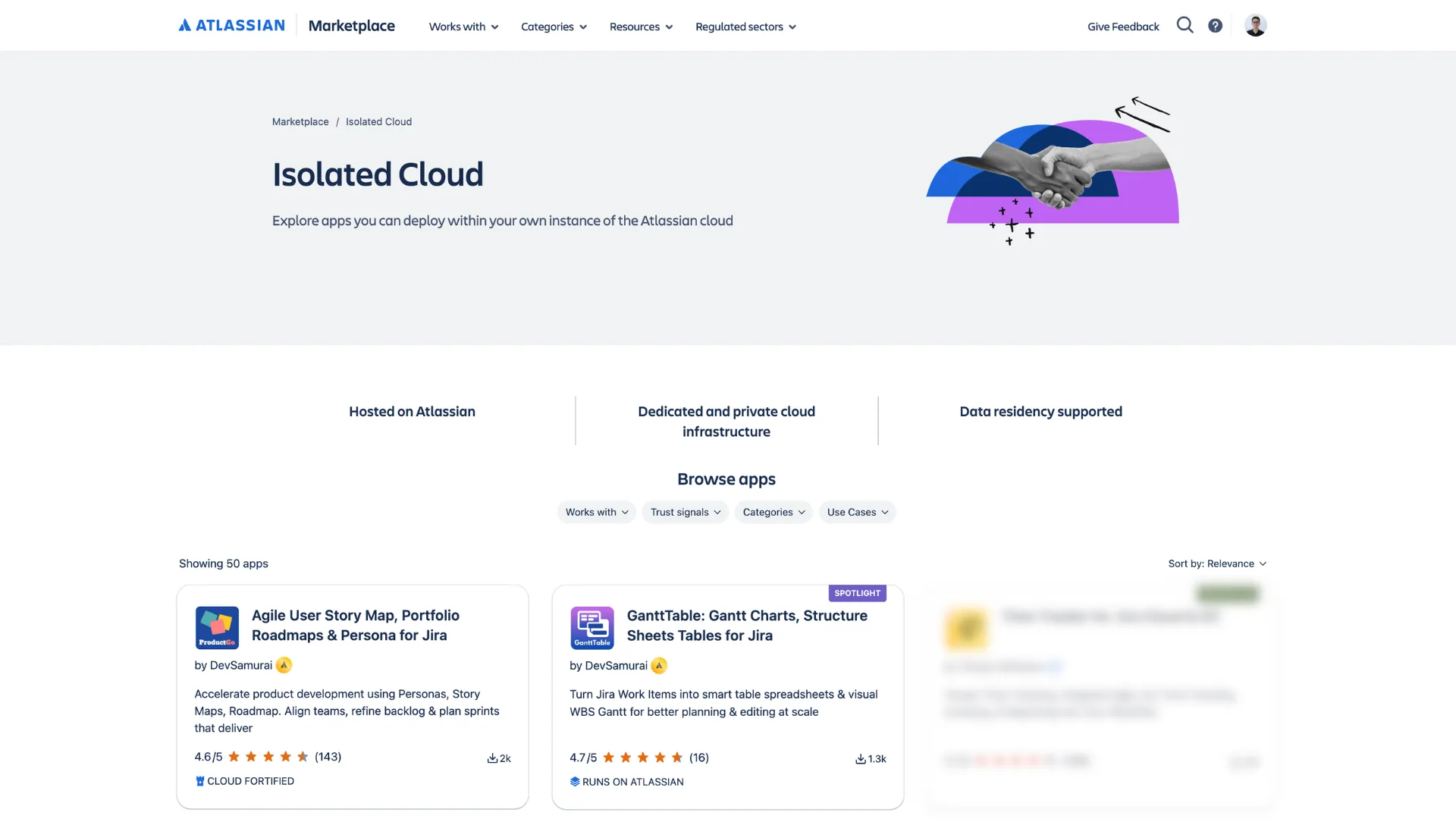The height and width of the screenshot is (819, 1456).
Task: Click download icon showing 1.3k installs
Action: 861,759
